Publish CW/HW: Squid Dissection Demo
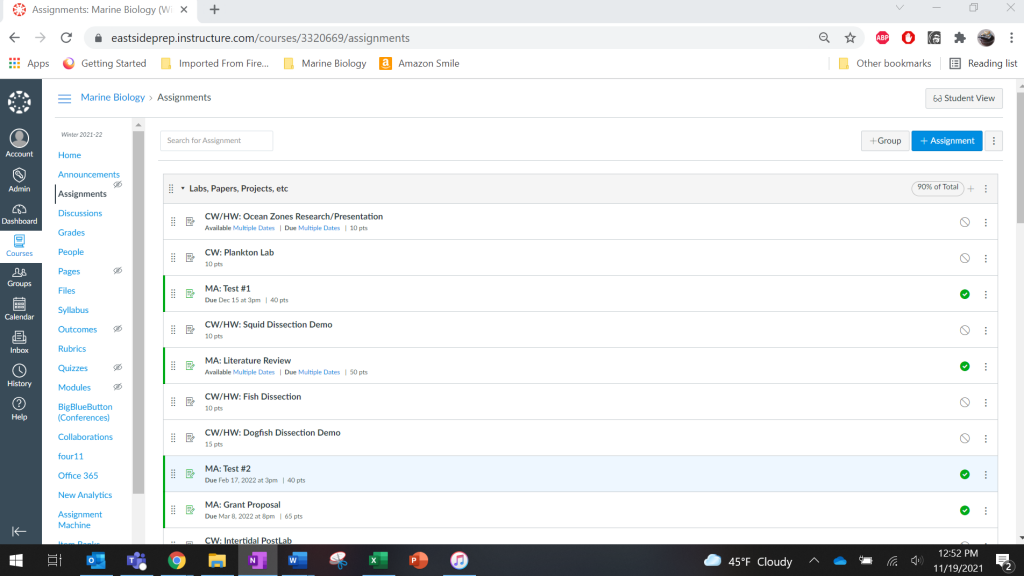 (x=965, y=330)
